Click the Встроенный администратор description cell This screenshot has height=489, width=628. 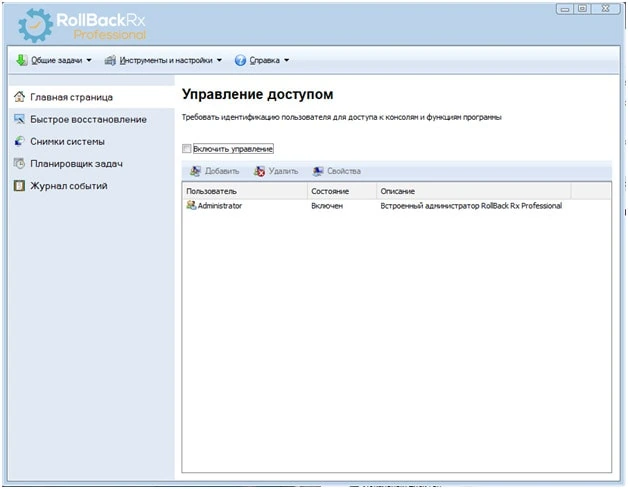(471, 205)
